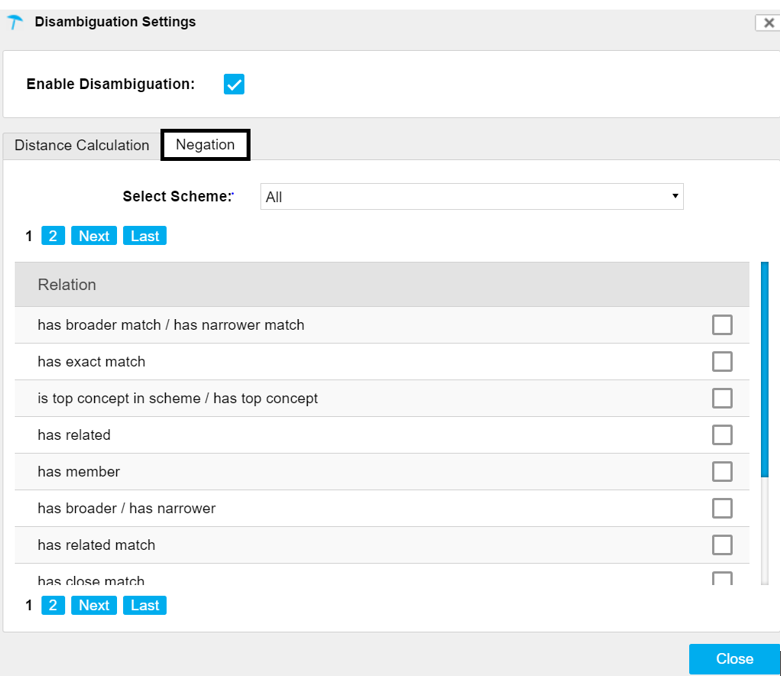This screenshot has width=782, height=684.
Task: Click 'has broader / has narrower' row text
Action: tap(127, 508)
